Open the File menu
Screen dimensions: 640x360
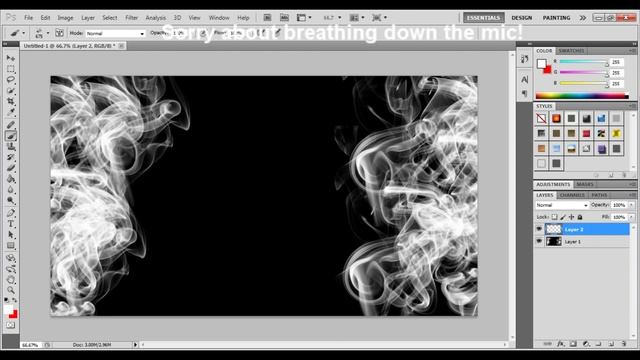click(x=28, y=18)
